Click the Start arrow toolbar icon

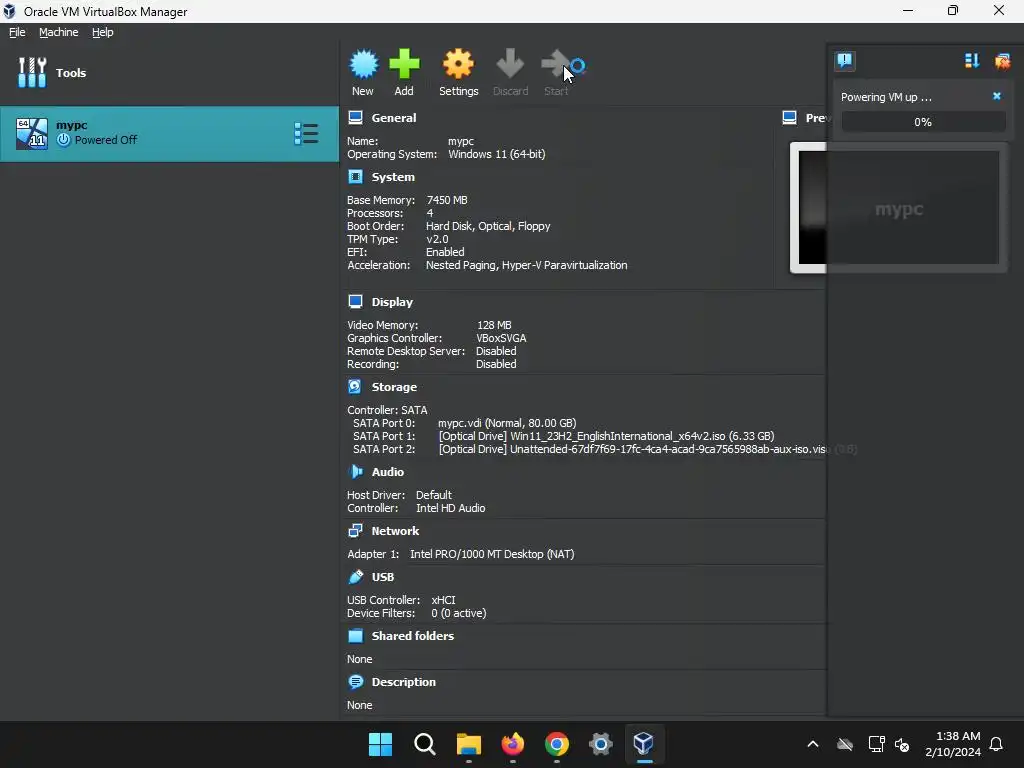556,64
